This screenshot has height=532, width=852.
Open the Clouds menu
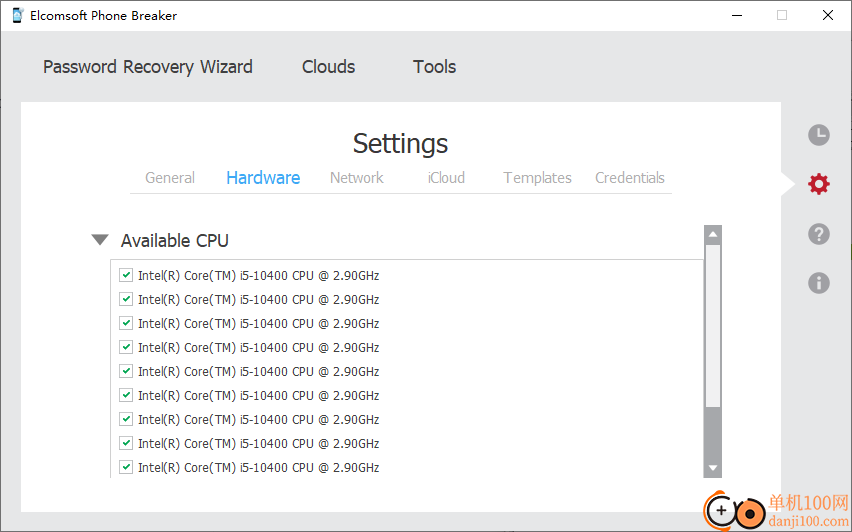tap(328, 67)
